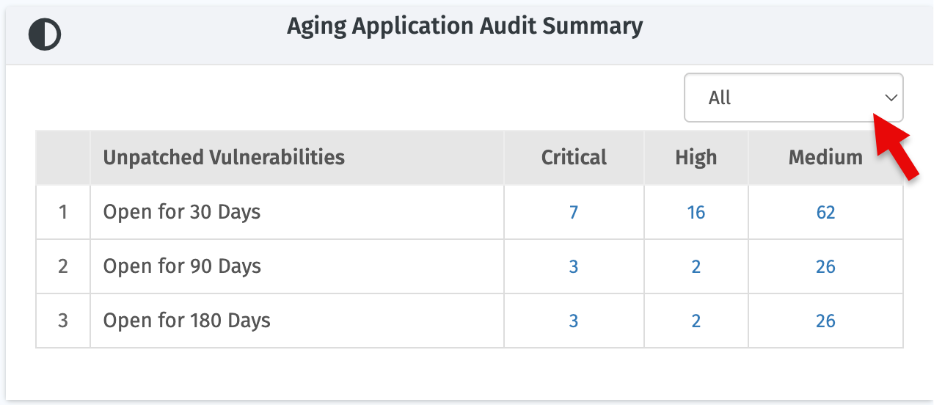Click the High column header

click(x=696, y=157)
